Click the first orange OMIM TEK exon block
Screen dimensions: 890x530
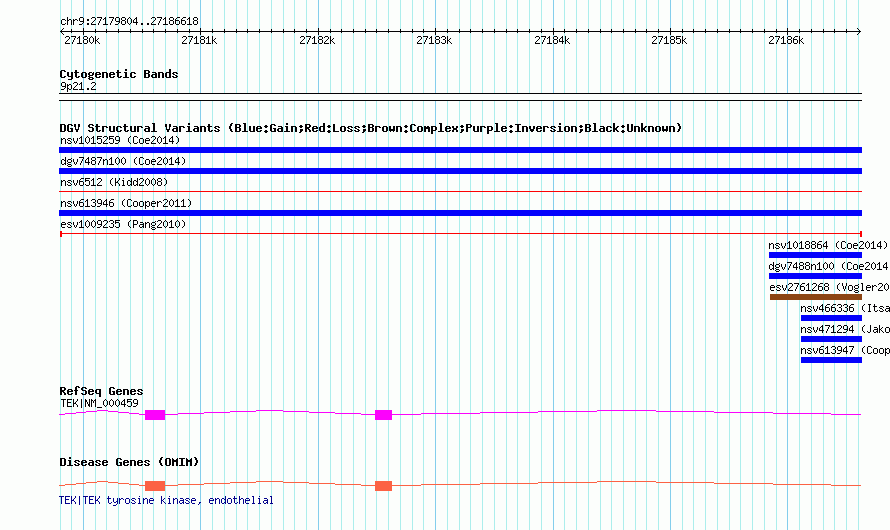[155, 486]
